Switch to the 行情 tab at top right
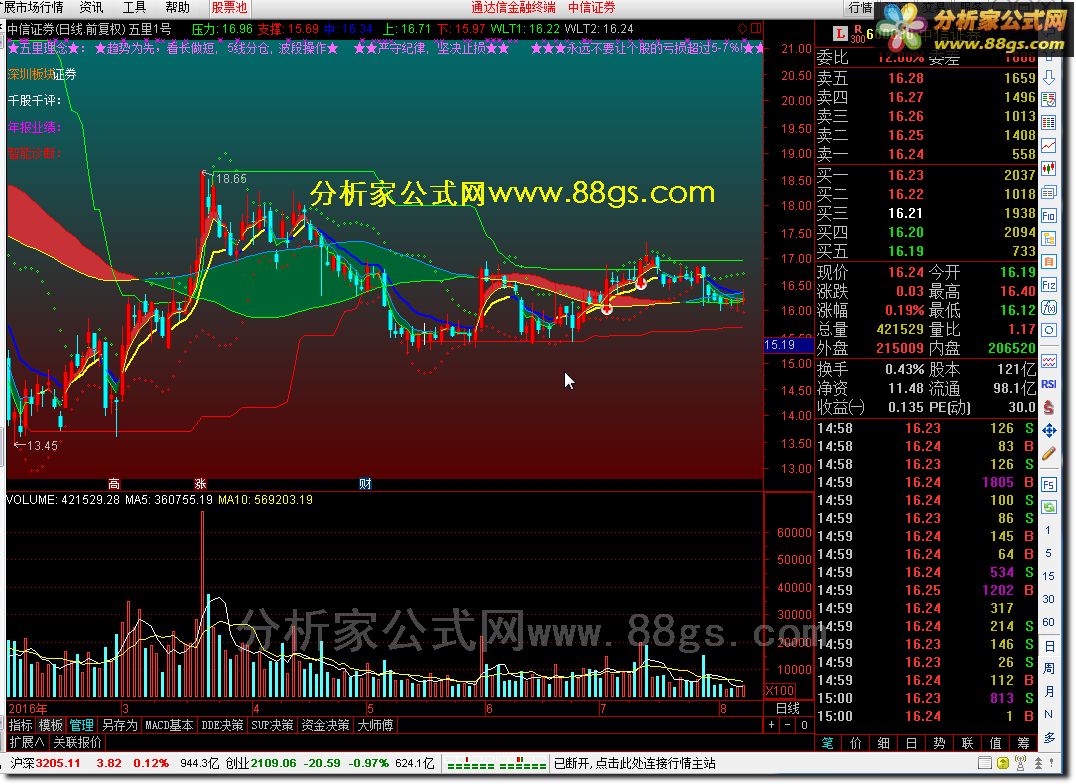This screenshot has width=1076, height=784. coord(860,8)
